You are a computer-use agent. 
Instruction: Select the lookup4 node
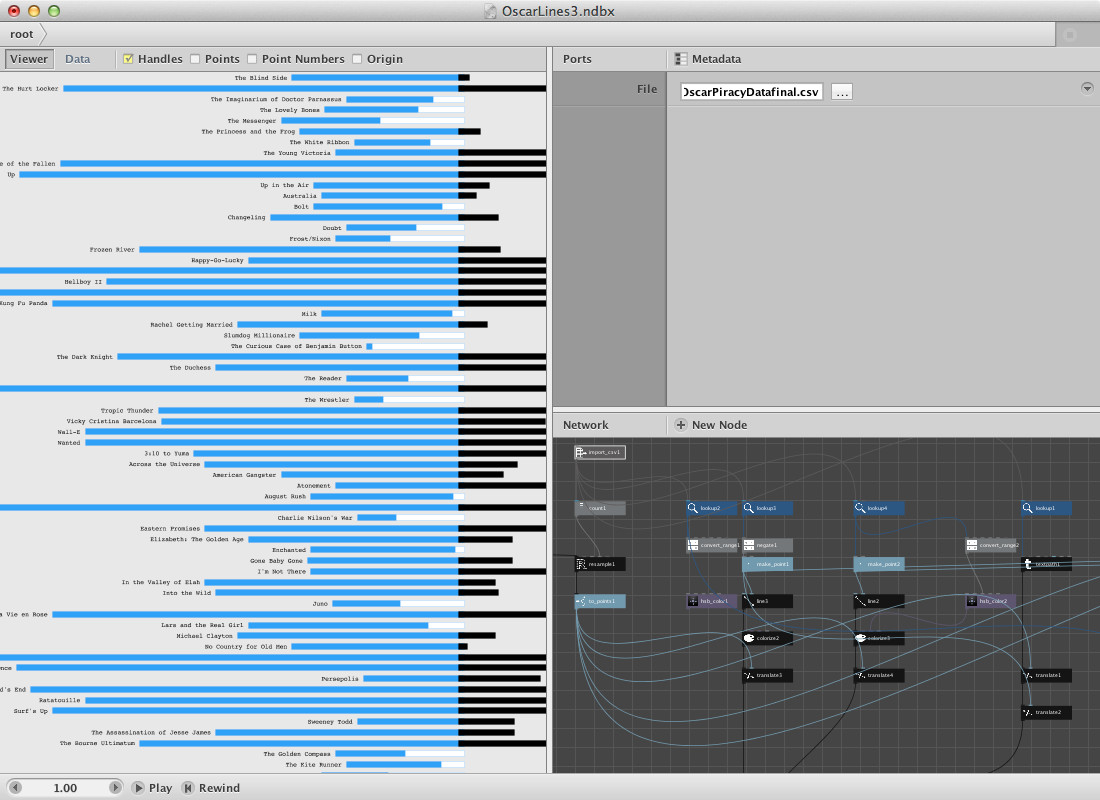(879, 508)
